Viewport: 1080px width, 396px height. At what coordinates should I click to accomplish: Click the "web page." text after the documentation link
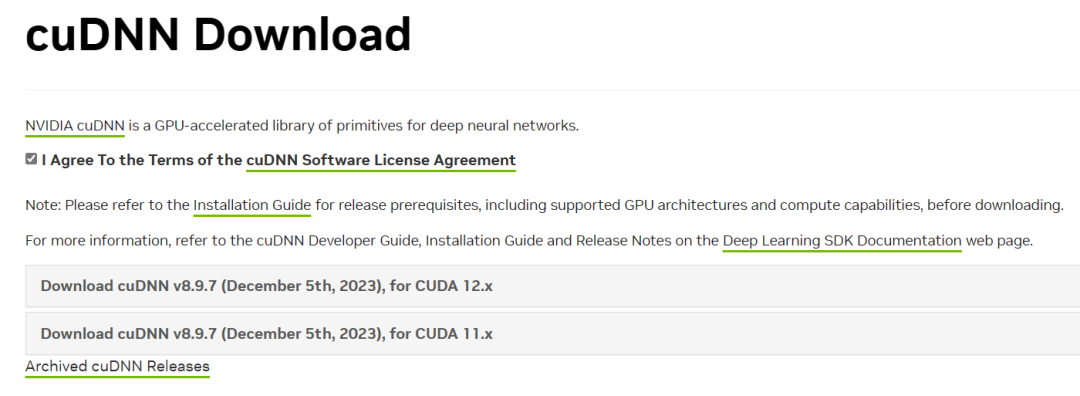999,241
